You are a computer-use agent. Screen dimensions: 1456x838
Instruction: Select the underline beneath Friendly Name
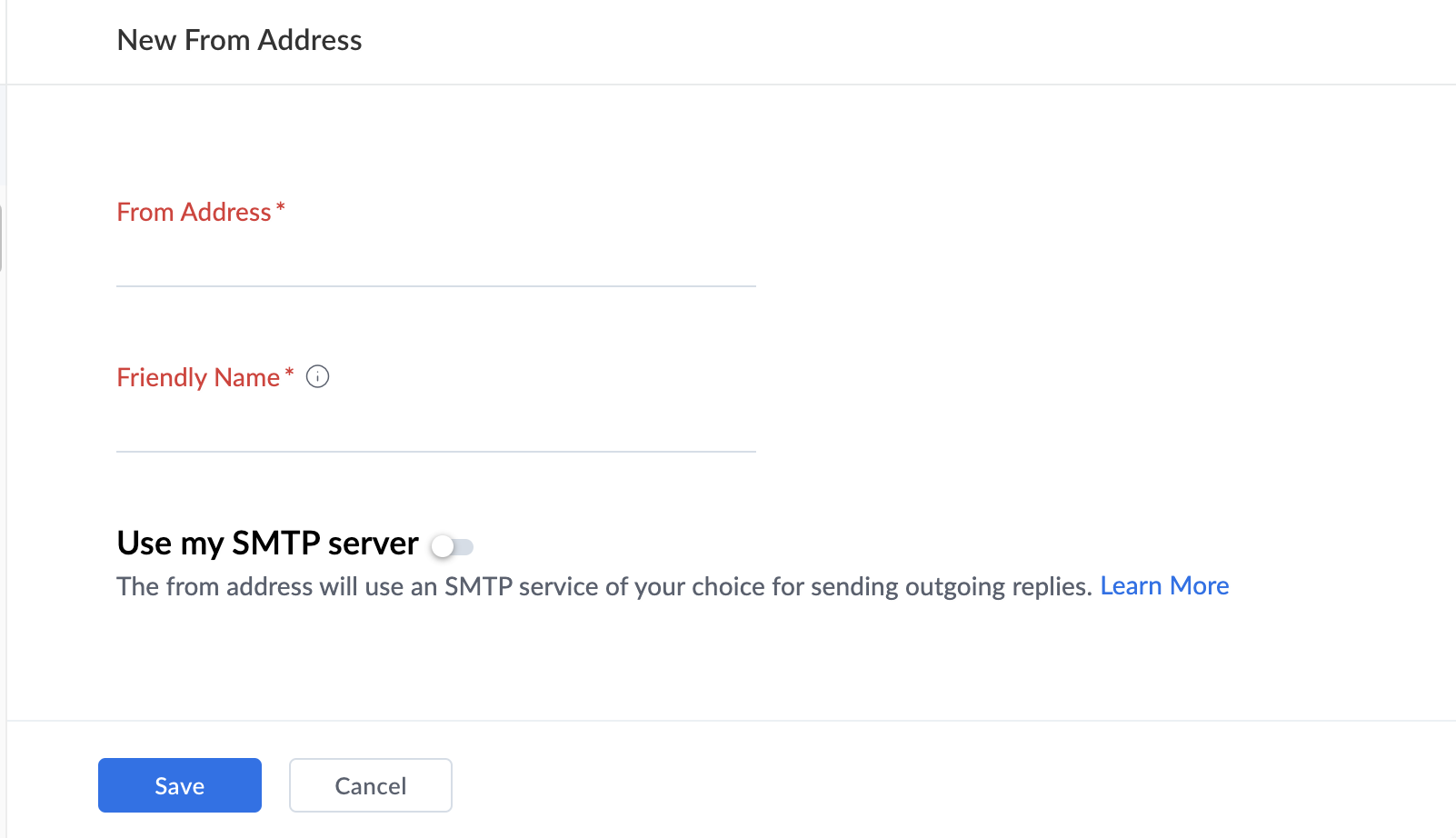[x=436, y=452]
